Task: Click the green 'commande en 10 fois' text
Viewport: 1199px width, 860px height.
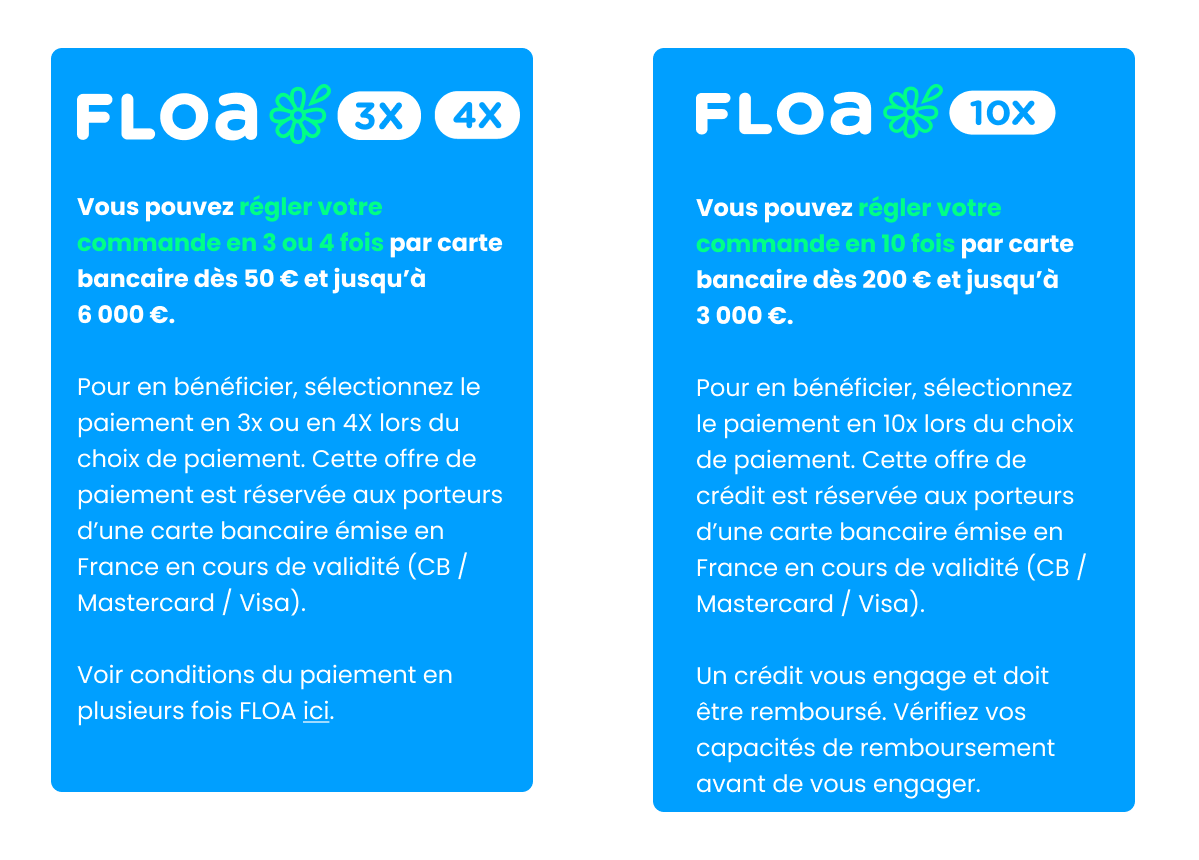Action: [825, 244]
